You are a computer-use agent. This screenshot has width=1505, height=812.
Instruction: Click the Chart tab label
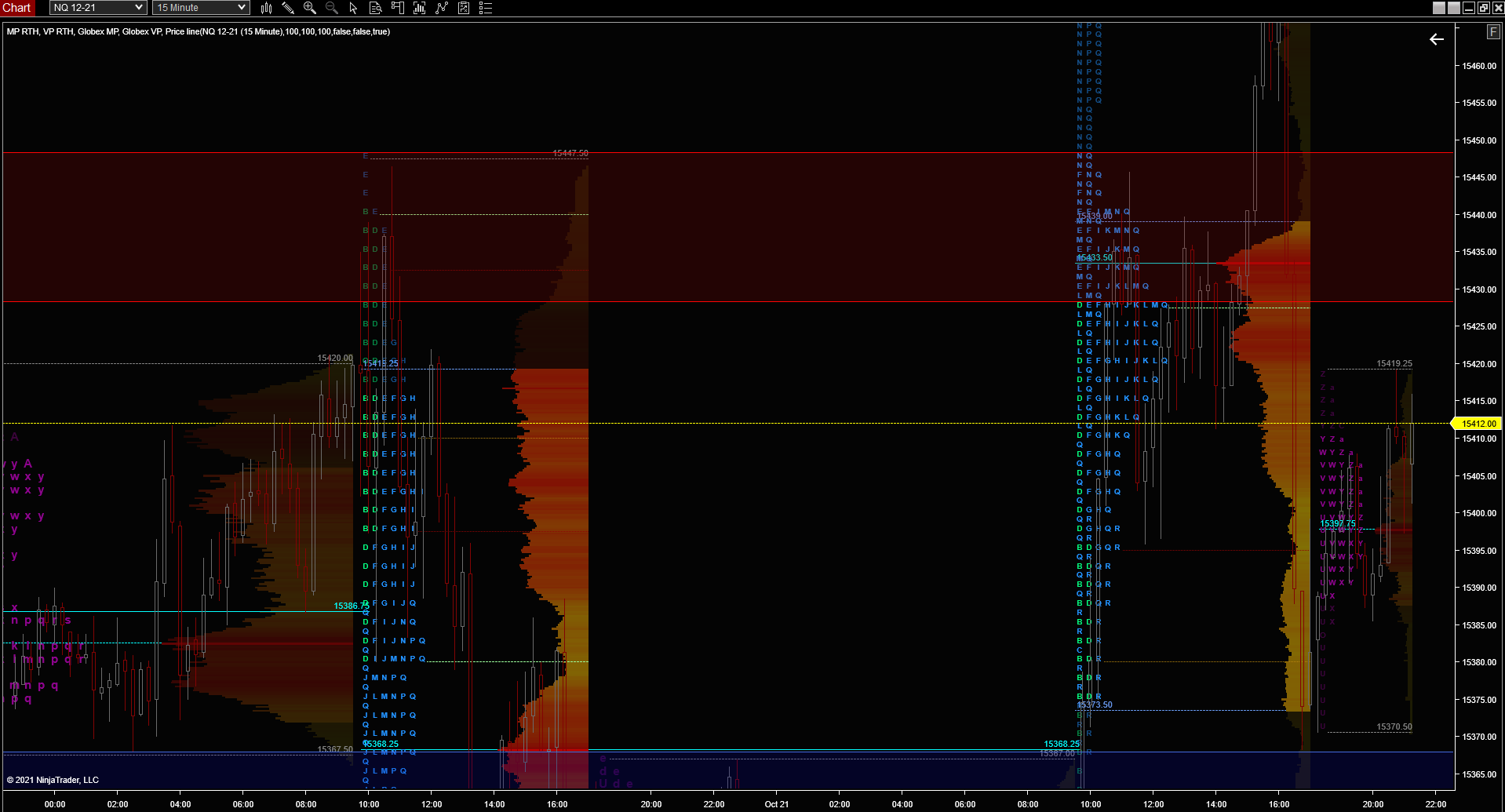coord(16,8)
